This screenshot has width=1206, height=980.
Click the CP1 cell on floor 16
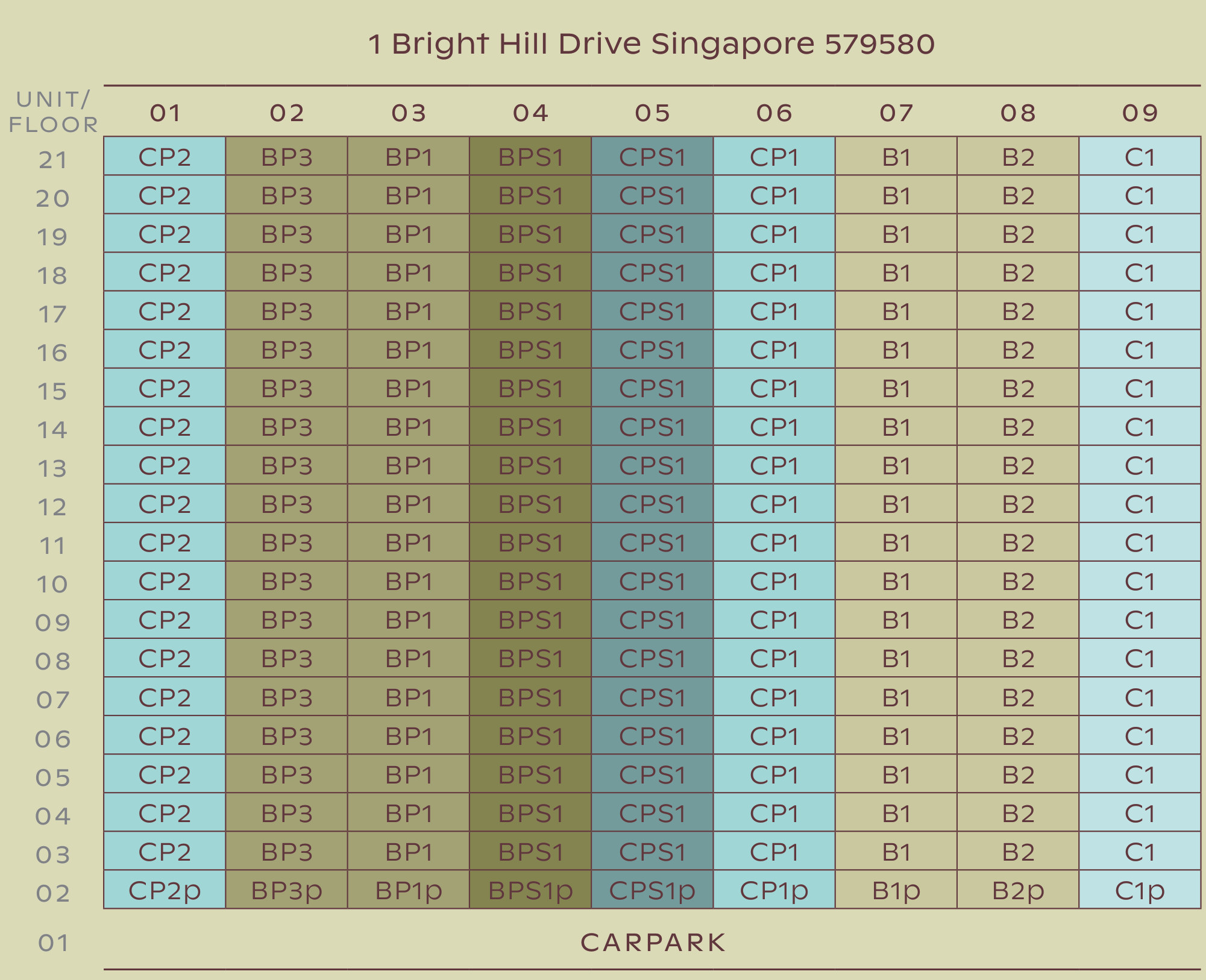tap(774, 349)
